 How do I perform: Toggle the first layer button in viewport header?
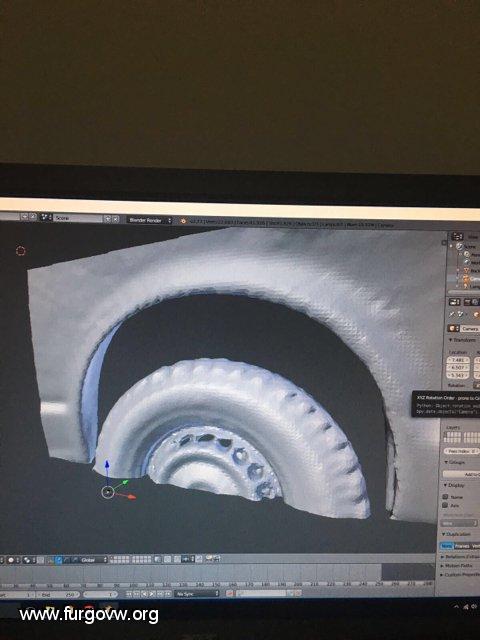point(111,558)
